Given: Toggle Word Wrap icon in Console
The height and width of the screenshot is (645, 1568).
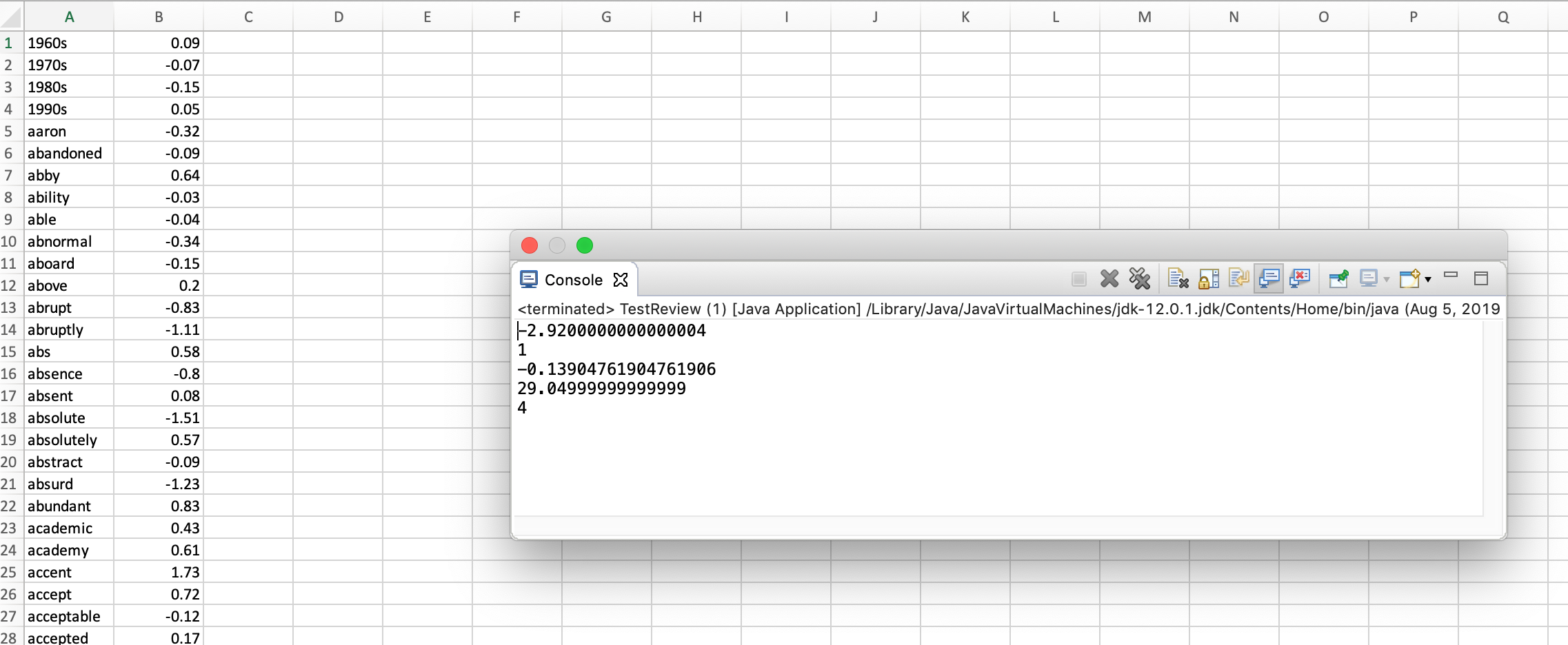Looking at the screenshot, I should click(x=1239, y=278).
